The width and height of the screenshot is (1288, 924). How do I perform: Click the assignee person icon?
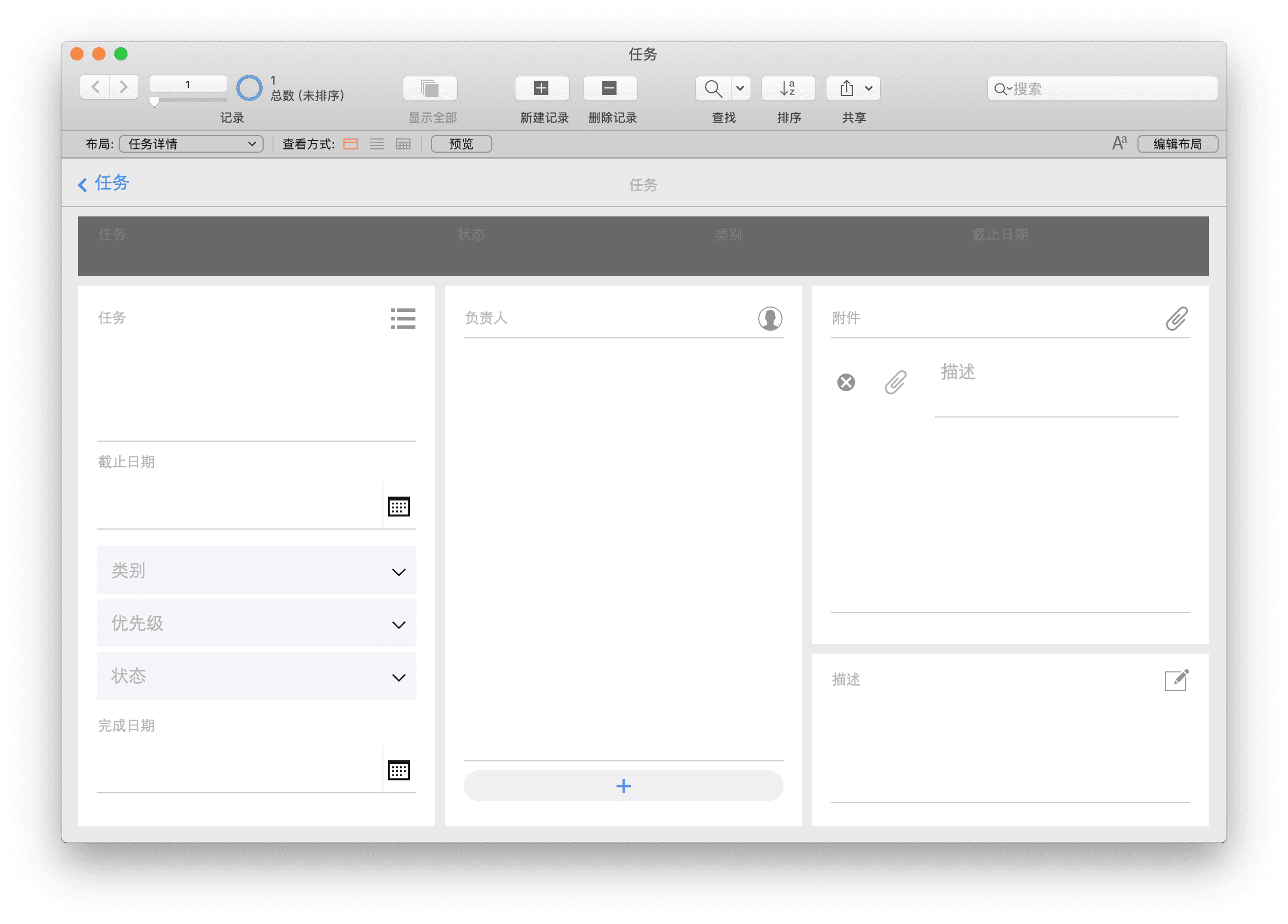pyautogui.click(x=769, y=319)
